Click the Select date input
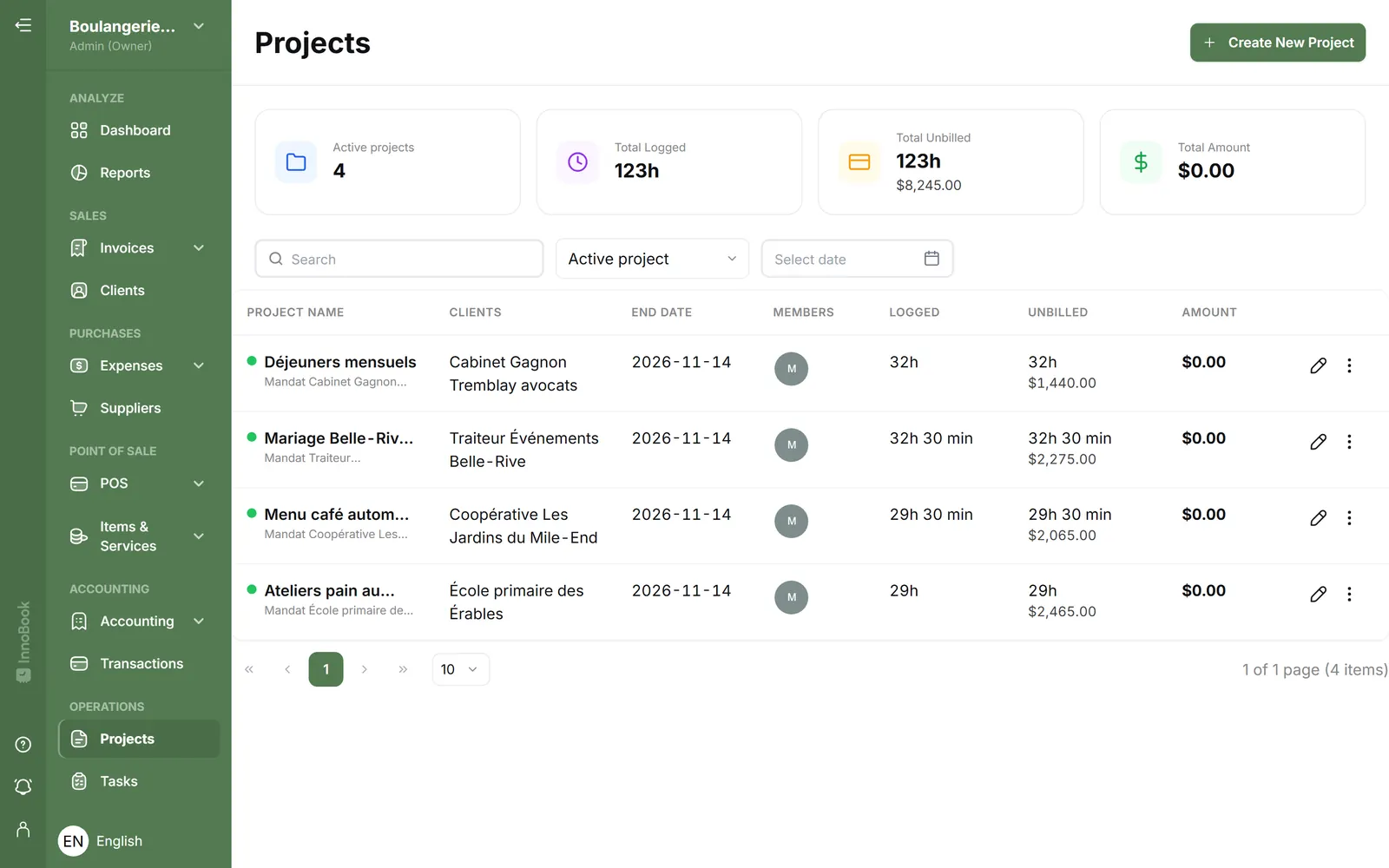This screenshot has width=1389, height=868. coord(857,259)
